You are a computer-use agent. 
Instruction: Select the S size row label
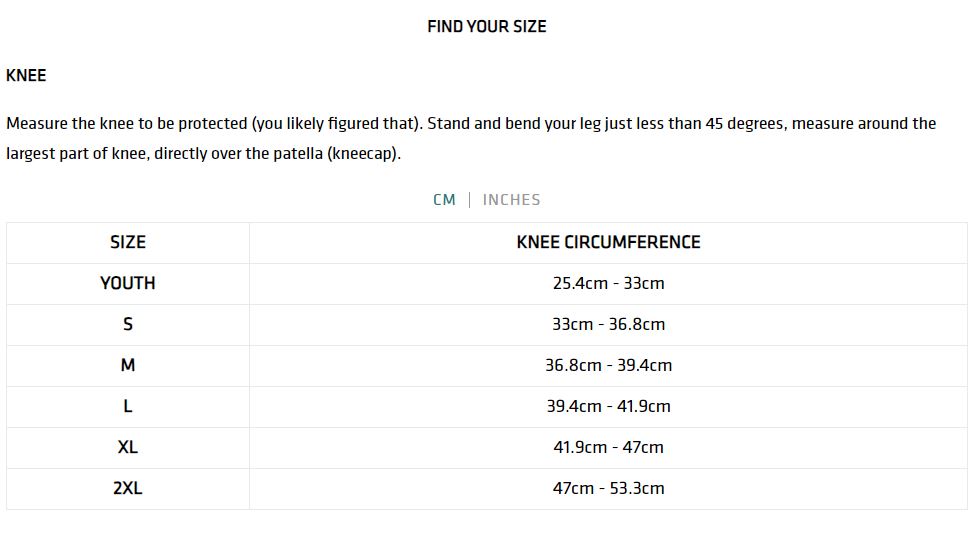coord(128,324)
